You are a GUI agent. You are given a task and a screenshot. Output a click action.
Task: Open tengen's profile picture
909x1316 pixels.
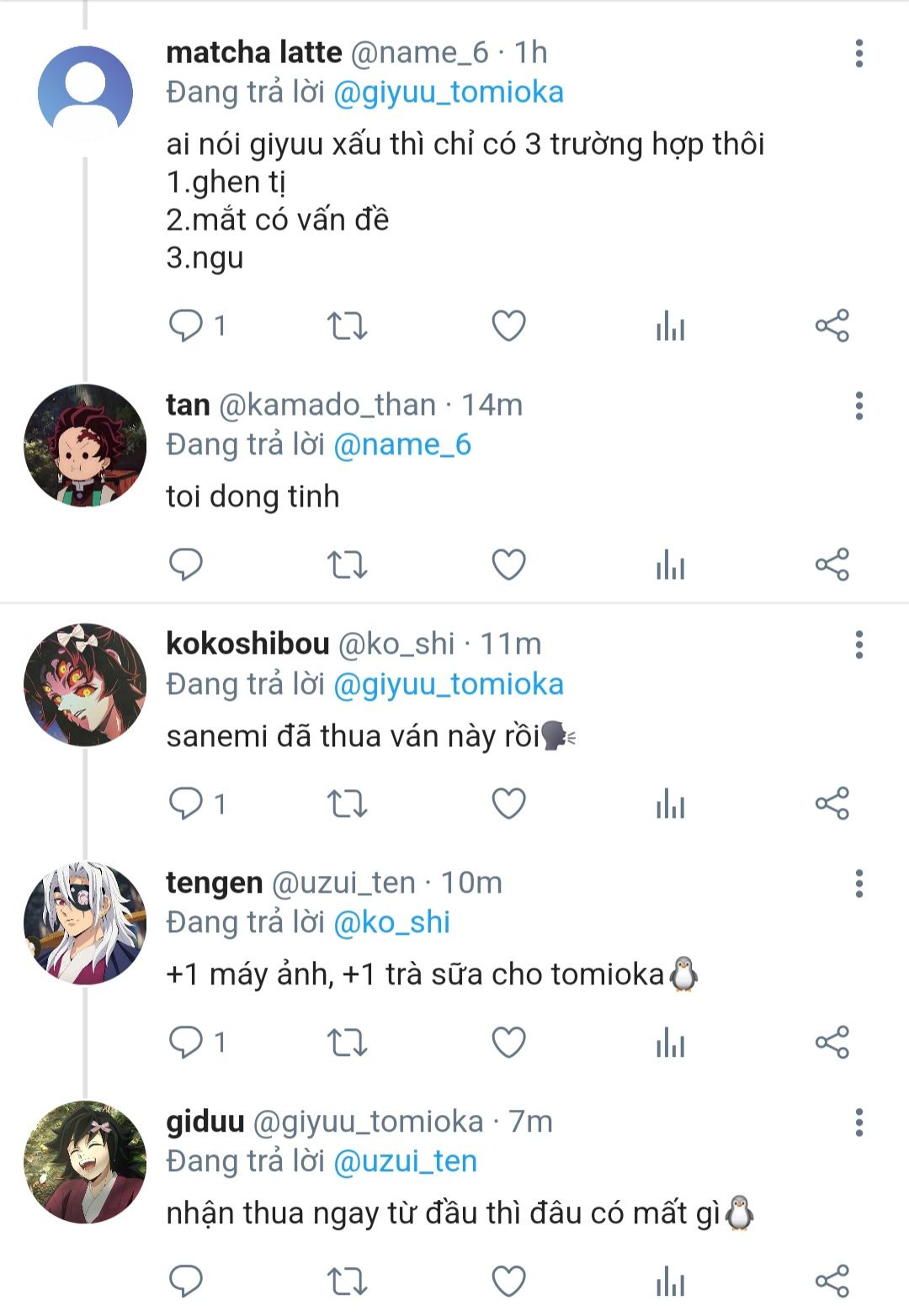point(85,923)
